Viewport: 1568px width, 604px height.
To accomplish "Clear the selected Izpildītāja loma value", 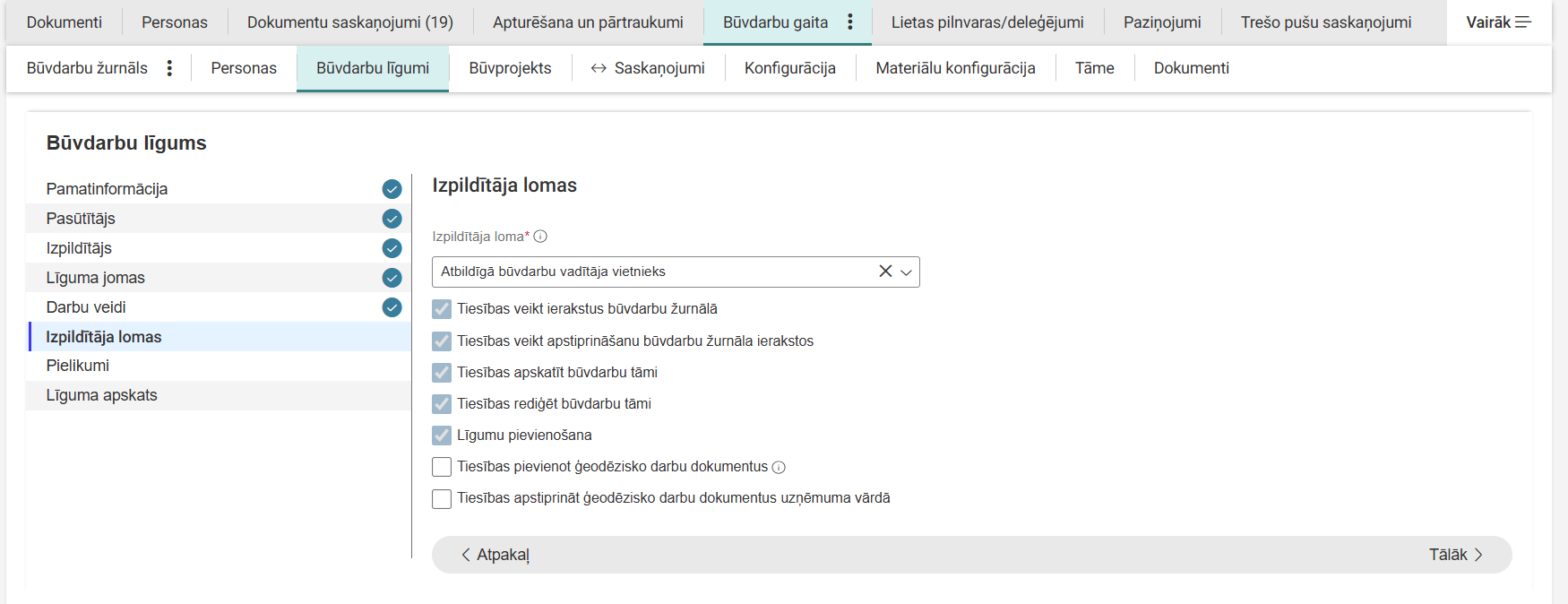I will pos(885,272).
